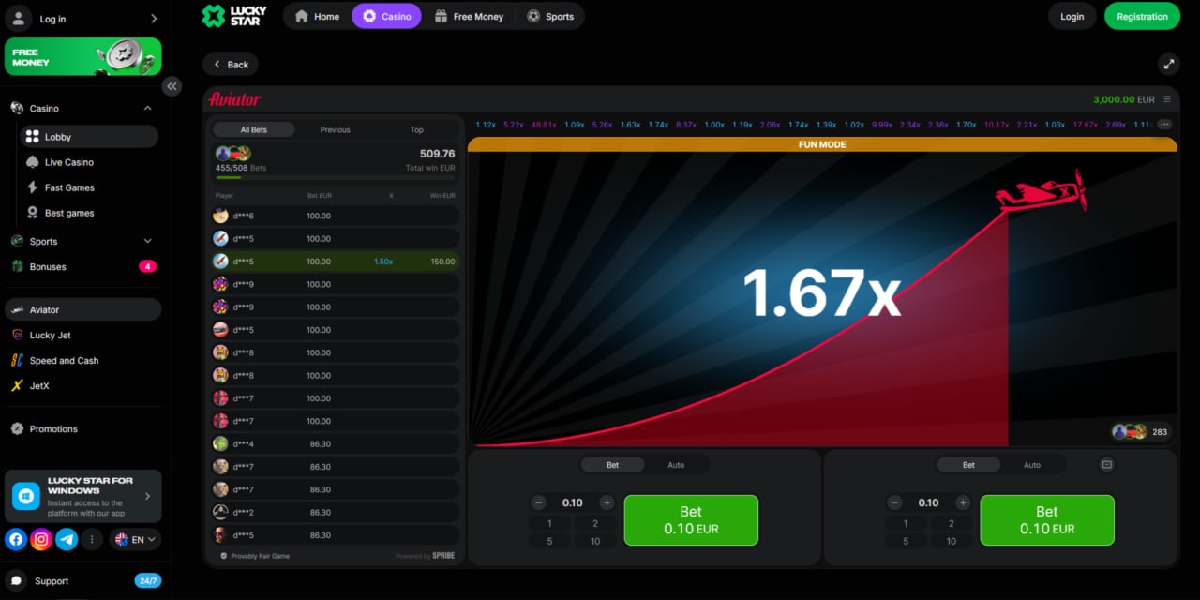The height and width of the screenshot is (600, 1200).
Task: Select Bet mode in first bet panel
Action: point(613,465)
